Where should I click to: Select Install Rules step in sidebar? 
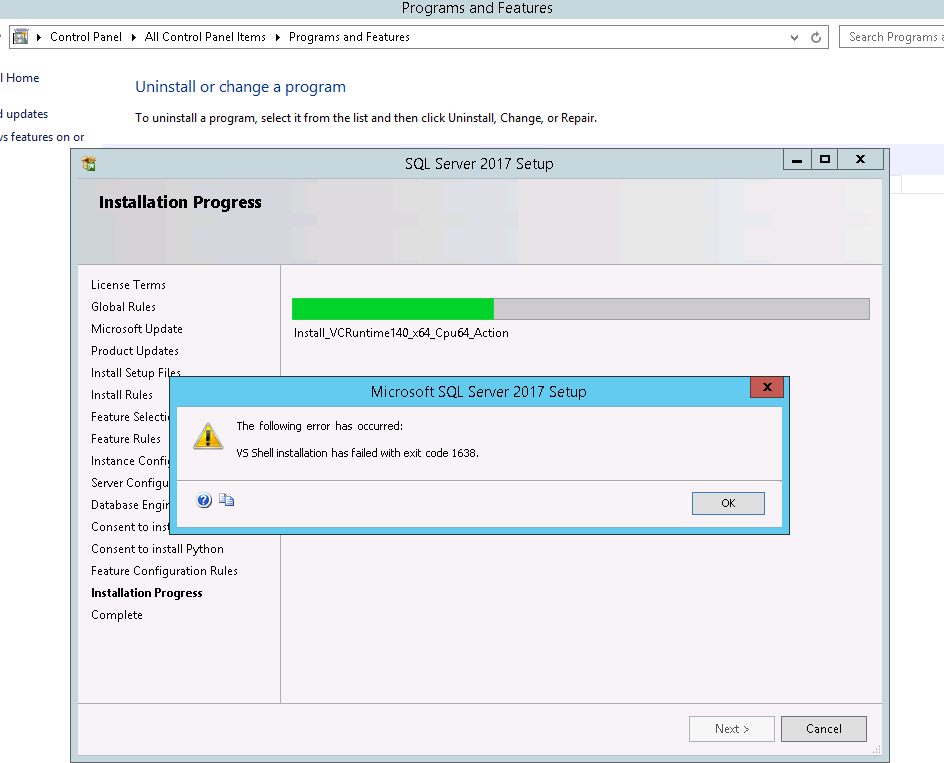(x=122, y=395)
